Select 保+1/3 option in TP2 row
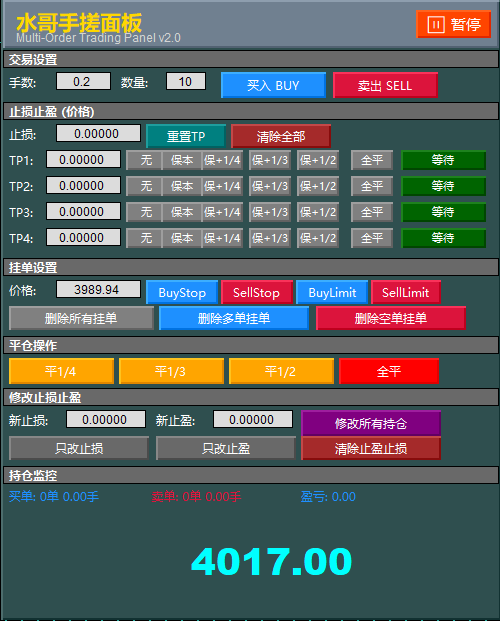The width and height of the screenshot is (500, 621). tap(270, 186)
